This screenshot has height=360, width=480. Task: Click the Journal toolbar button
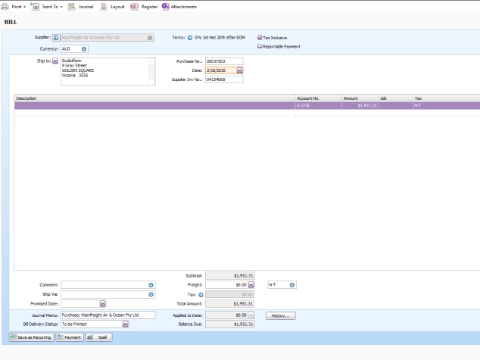pos(81,6)
